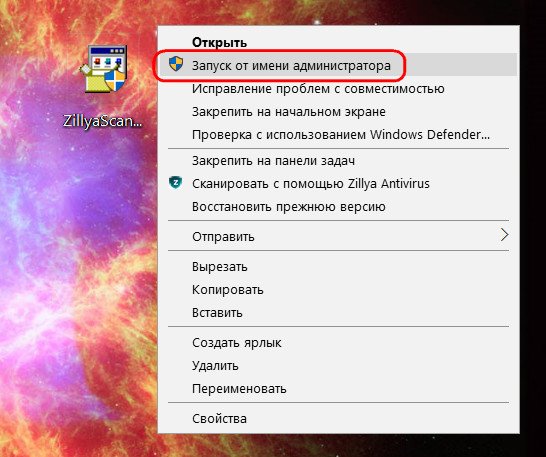Open Исправление проблем с совместимостью
The image size is (546, 457).
point(338,88)
